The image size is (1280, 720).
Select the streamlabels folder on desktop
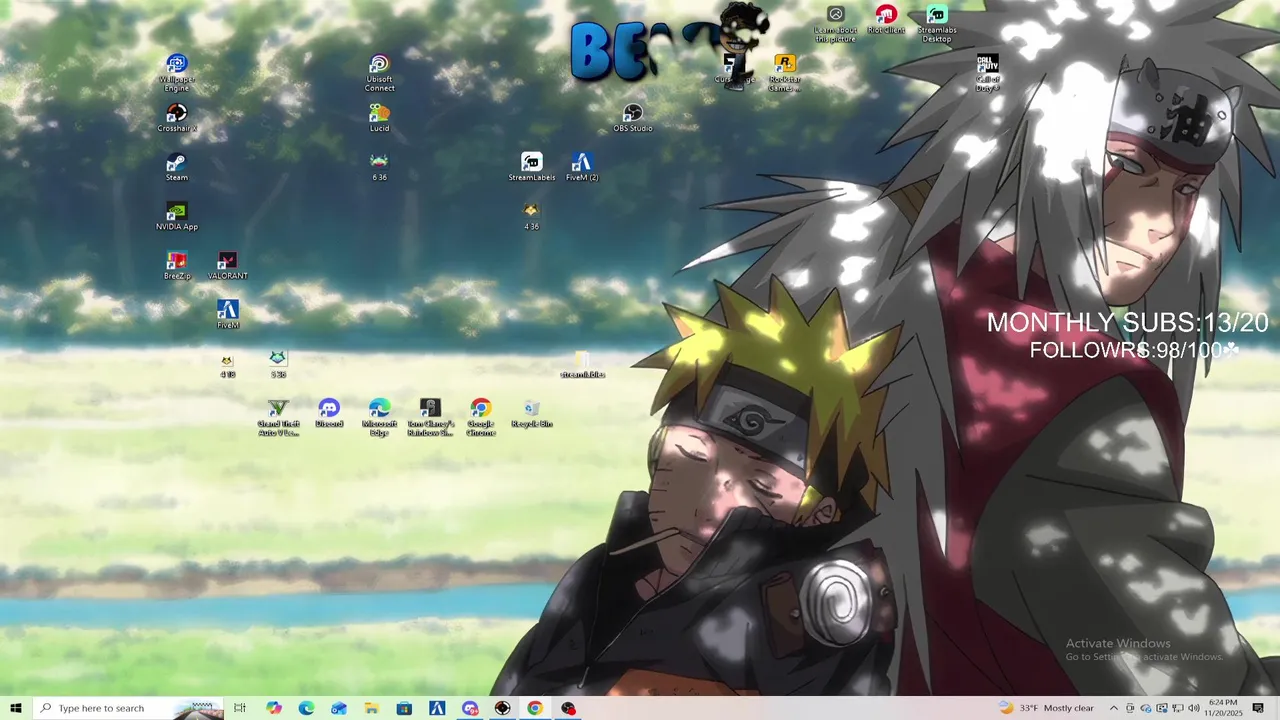coord(582,365)
